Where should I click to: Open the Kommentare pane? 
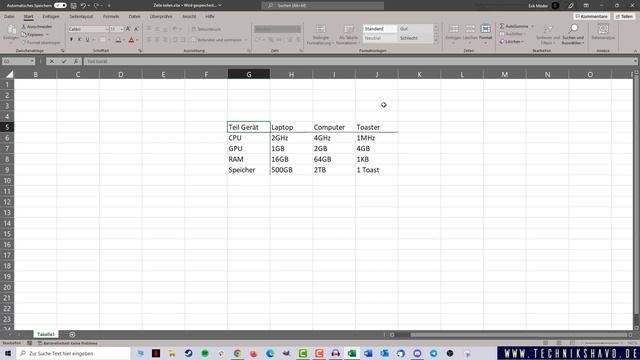pyautogui.click(x=591, y=16)
